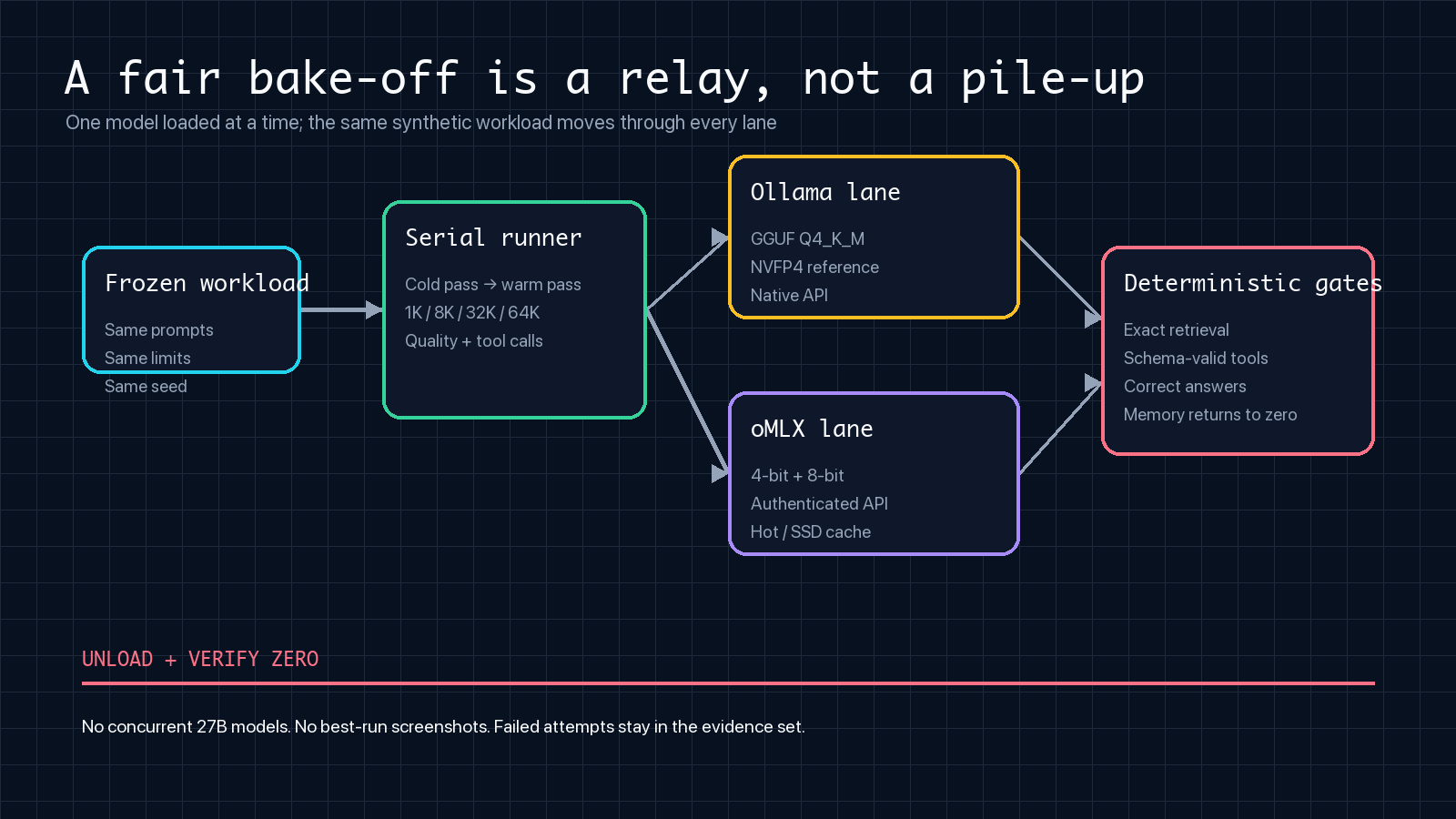Click the 'NVFP4 reference' line
This screenshot has height=819, width=1456.
815,268
